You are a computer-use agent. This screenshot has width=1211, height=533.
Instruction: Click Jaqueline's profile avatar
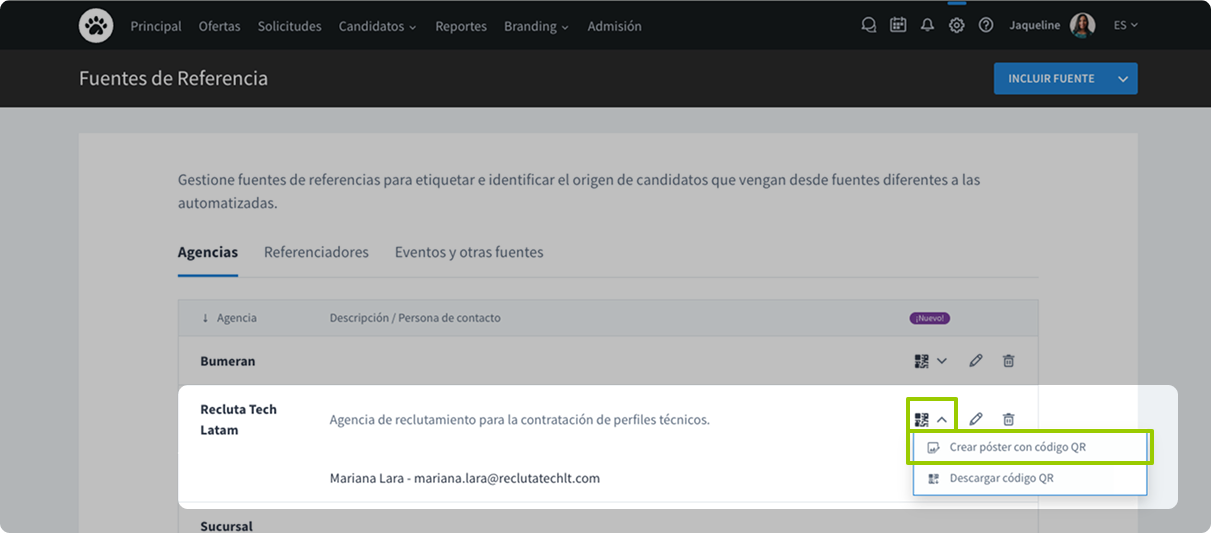coord(1083,25)
